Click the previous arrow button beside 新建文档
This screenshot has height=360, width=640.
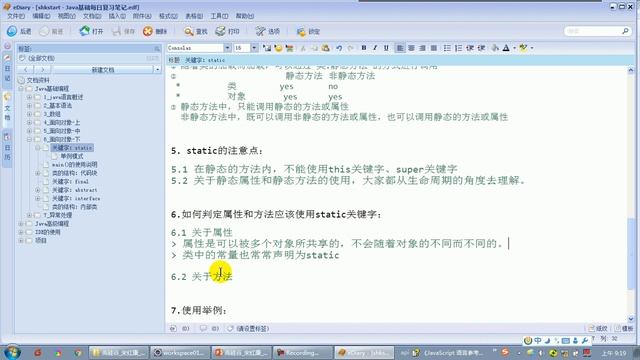(26, 70)
